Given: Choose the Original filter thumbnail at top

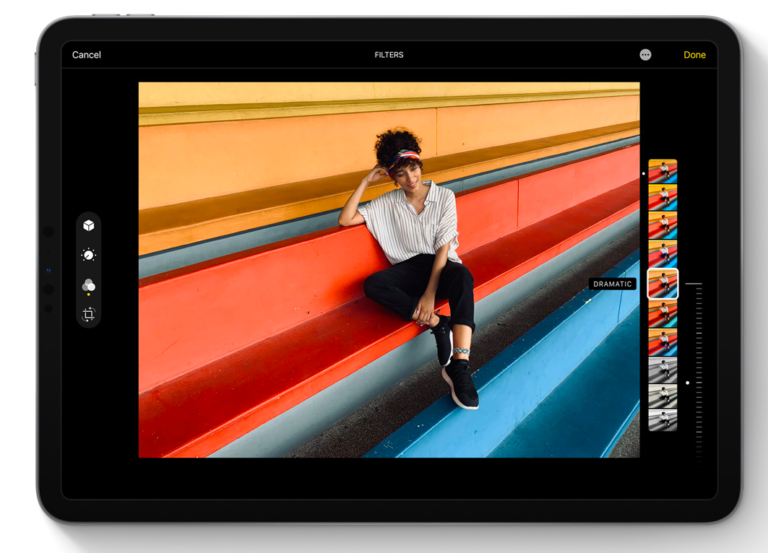Looking at the screenshot, I should pyautogui.click(x=663, y=171).
